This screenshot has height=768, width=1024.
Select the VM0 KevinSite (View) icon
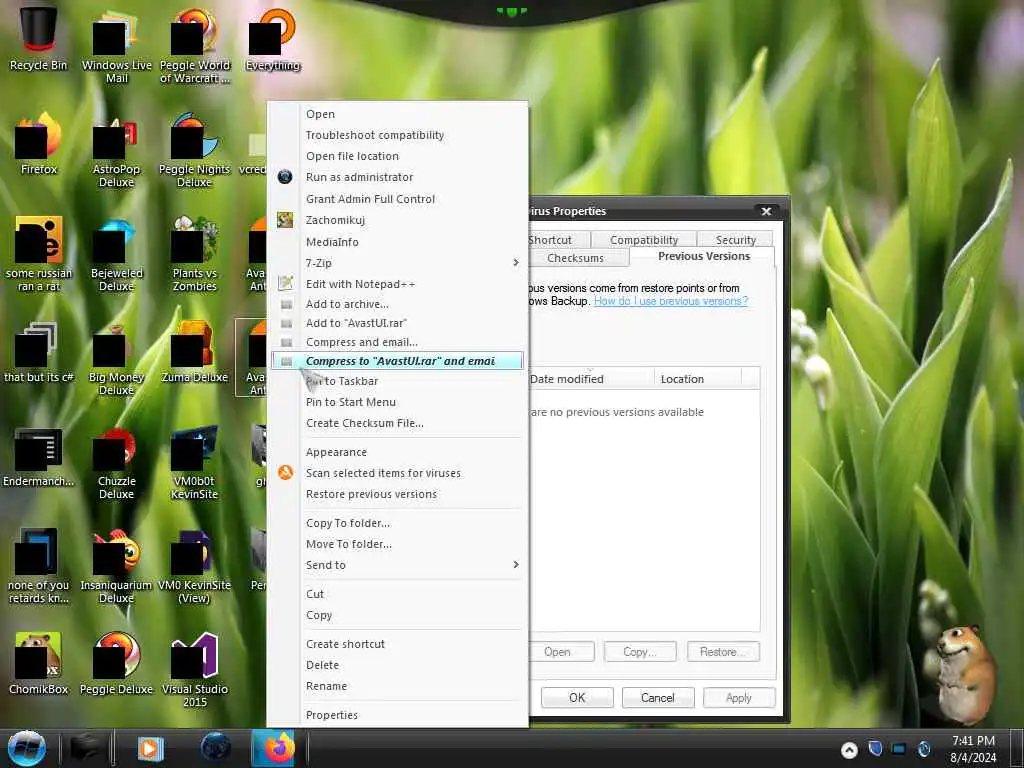point(195,566)
